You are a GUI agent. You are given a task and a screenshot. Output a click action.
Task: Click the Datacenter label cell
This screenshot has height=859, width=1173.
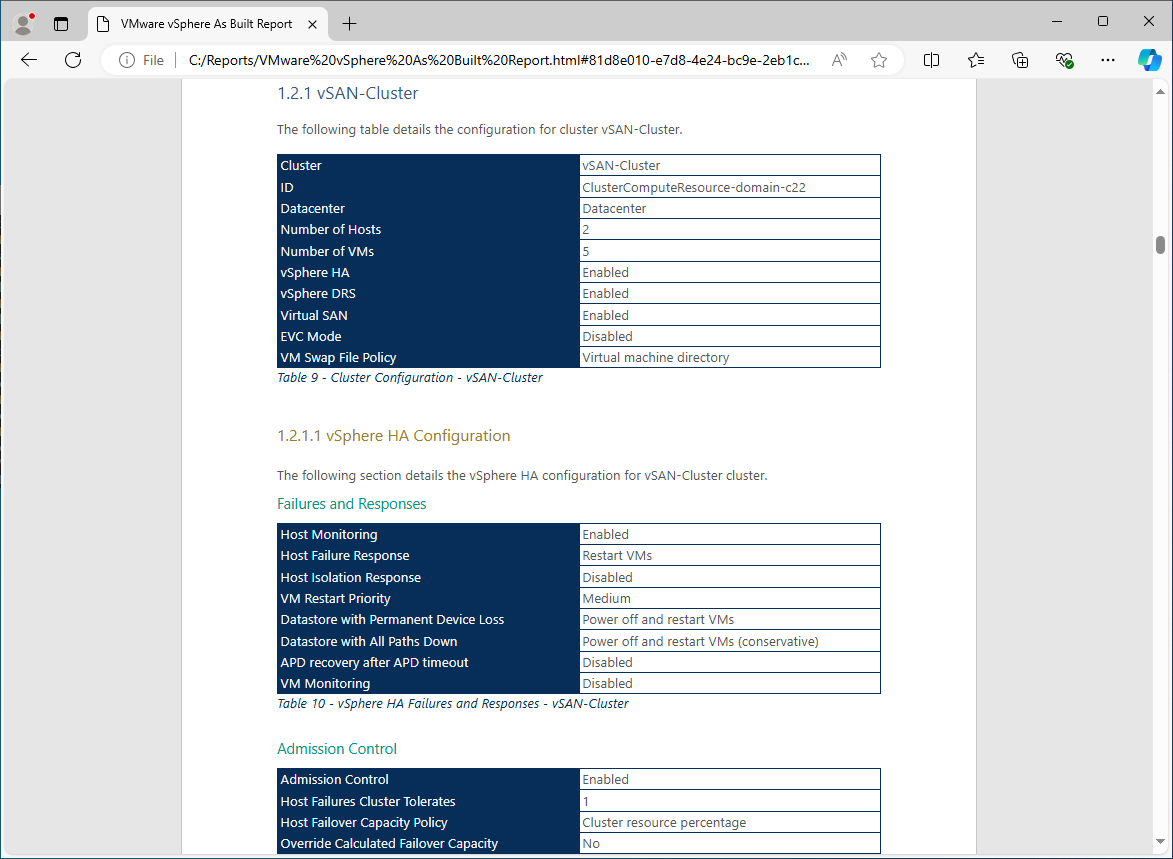point(312,209)
